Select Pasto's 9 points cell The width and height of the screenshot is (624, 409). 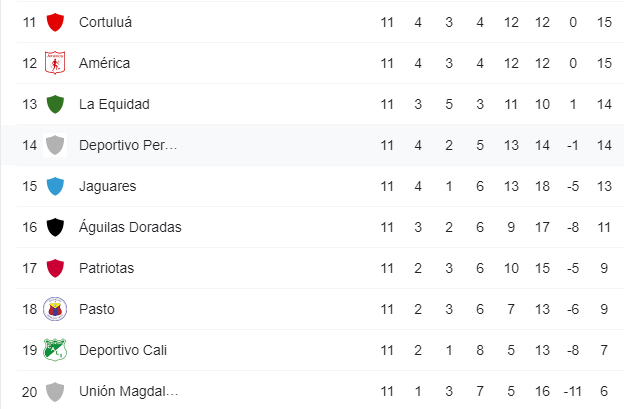(x=604, y=309)
